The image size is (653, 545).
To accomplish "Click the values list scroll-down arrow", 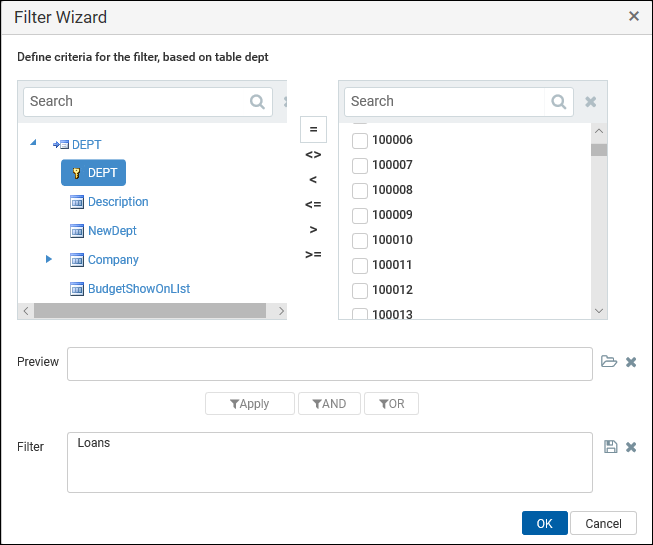I will click(599, 311).
